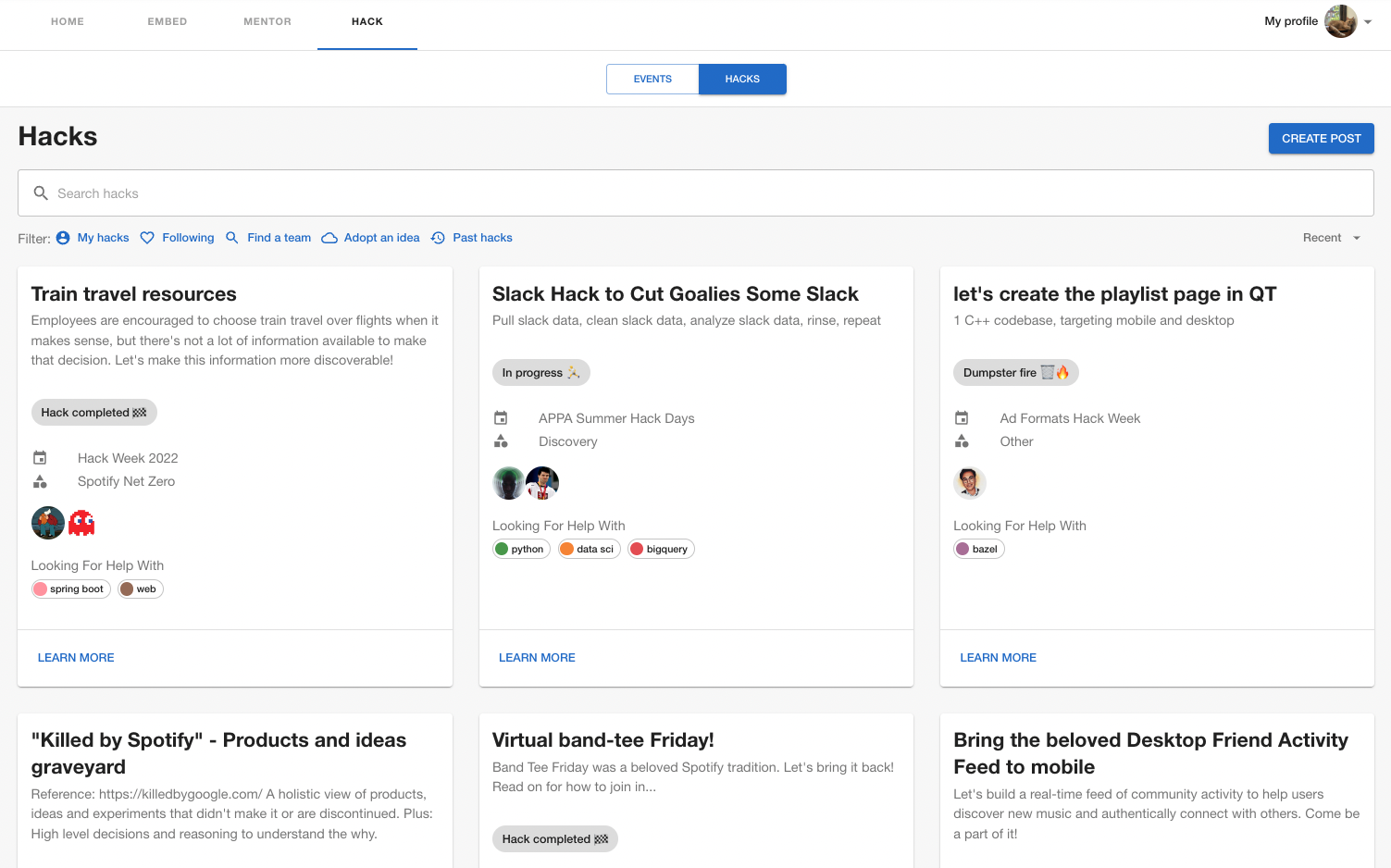Click the Adopt an idea cloud icon
Viewport: 1391px width, 868px height.
[329, 238]
